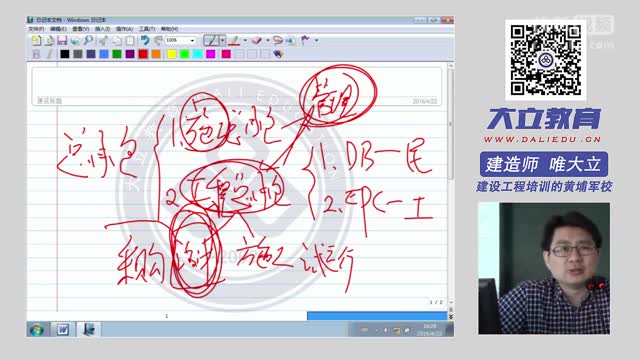The height and width of the screenshot is (360, 640).
Task: Expand the Pen settings dropdown arrow
Action: [222, 40]
